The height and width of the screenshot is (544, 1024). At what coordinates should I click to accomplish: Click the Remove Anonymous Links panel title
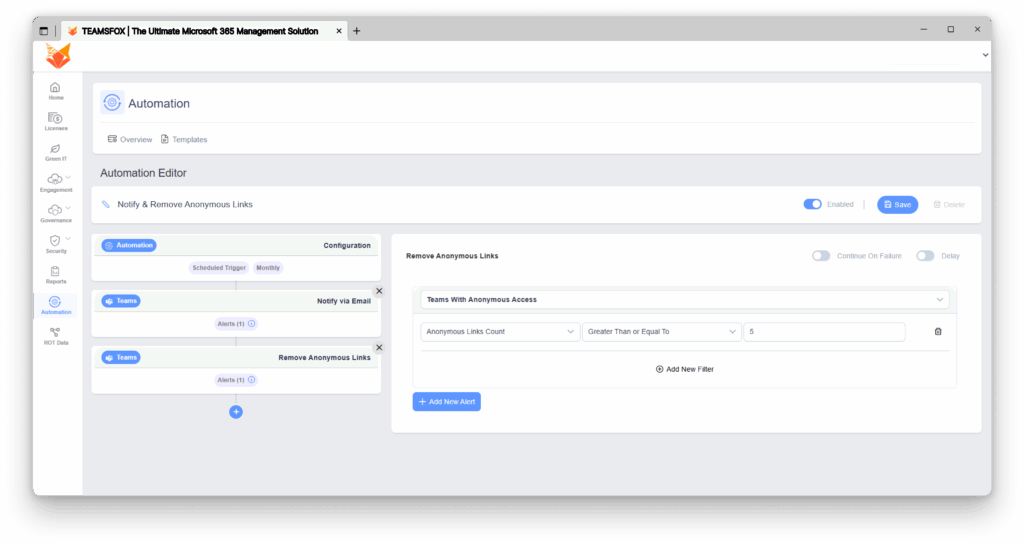[452, 256]
